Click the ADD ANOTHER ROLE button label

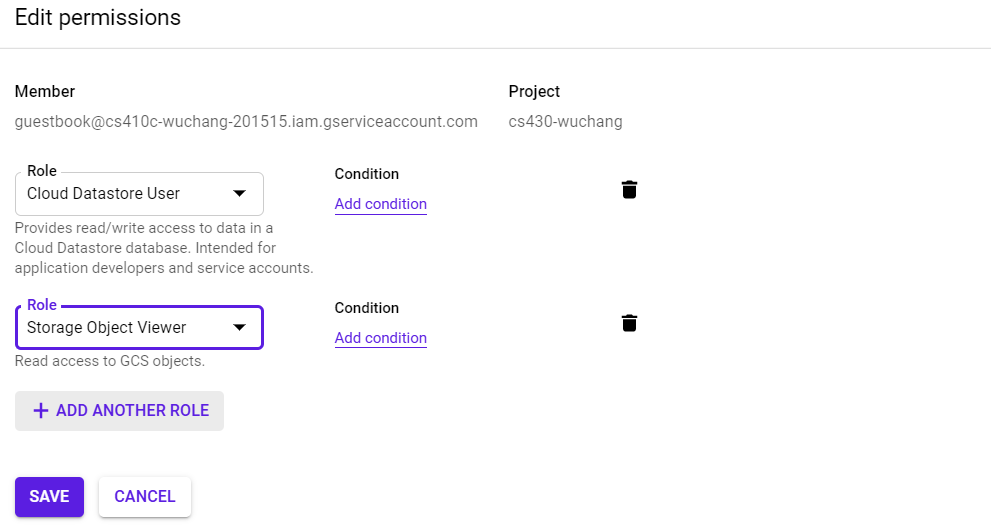point(132,411)
